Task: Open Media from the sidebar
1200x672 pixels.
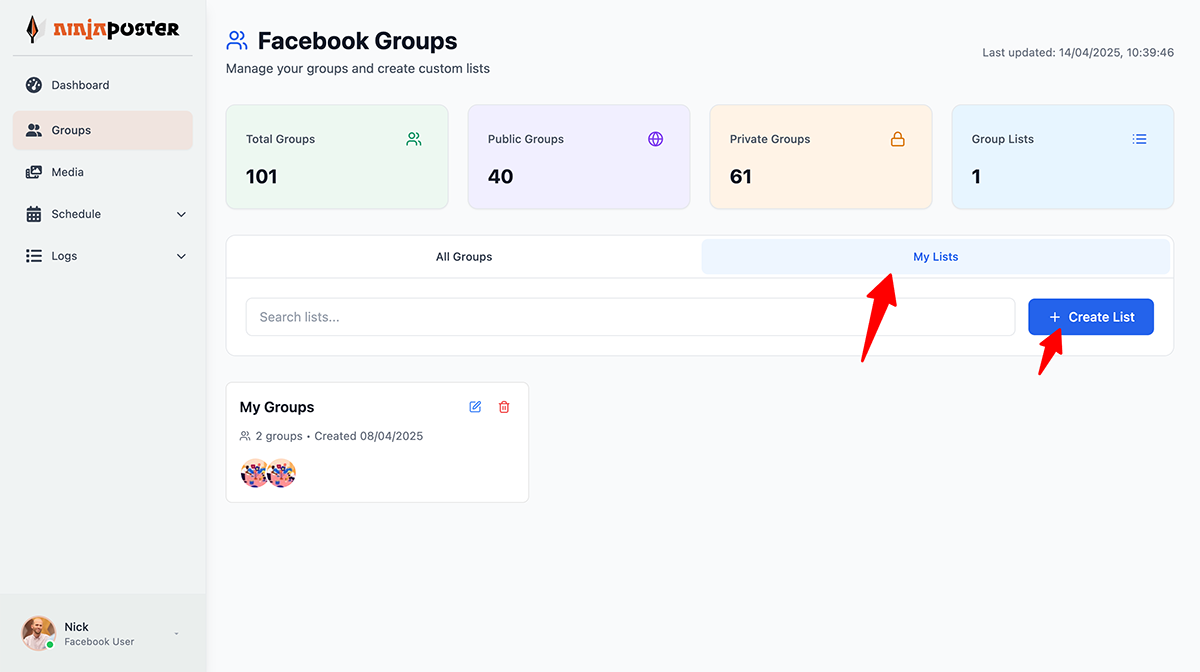Action: 103,172
